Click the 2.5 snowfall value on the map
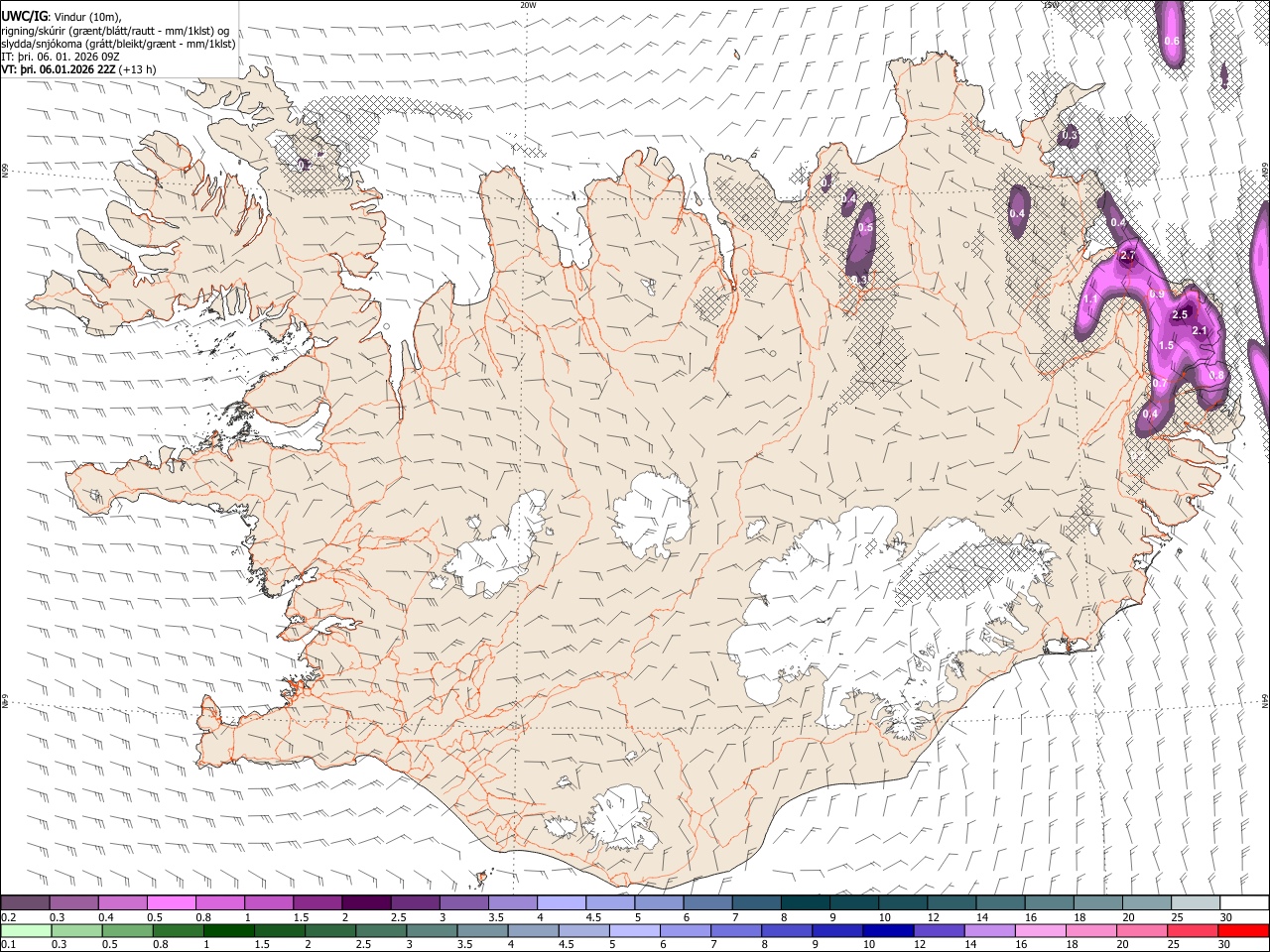This screenshot has width=1270, height=952. (x=1180, y=314)
